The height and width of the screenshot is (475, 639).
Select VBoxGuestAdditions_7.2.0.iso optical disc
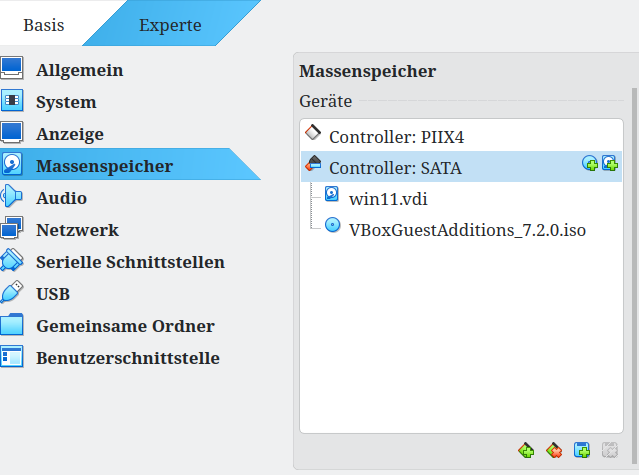click(466, 229)
